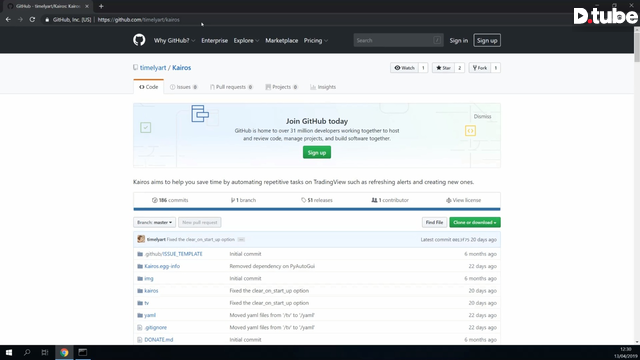This screenshot has width=640, height=360.
Task: Click Chrome icon on taskbar
Action: click(x=64, y=352)
